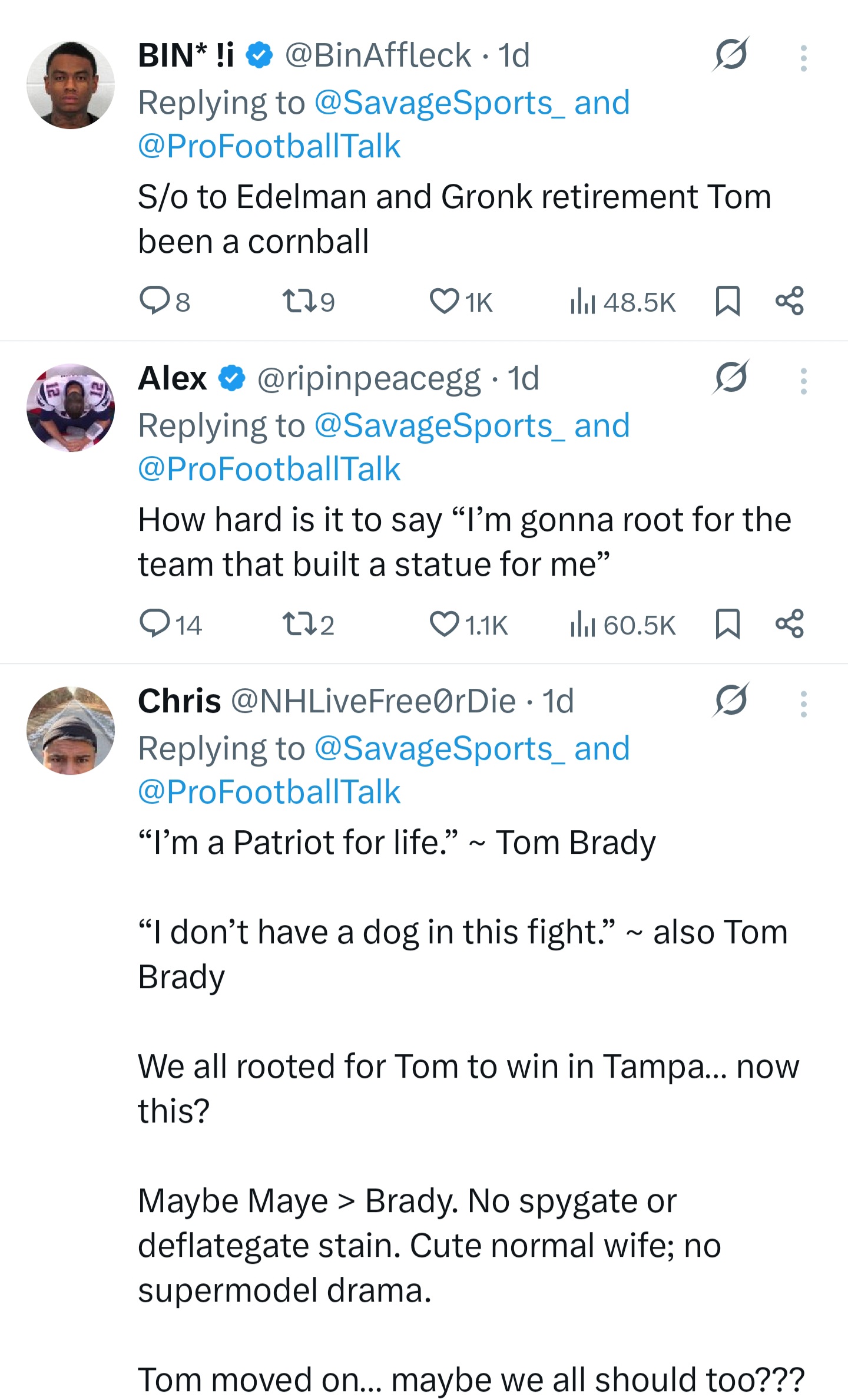
Task: Open more options on Alex's tweet
Action: (x=803, y=381)
